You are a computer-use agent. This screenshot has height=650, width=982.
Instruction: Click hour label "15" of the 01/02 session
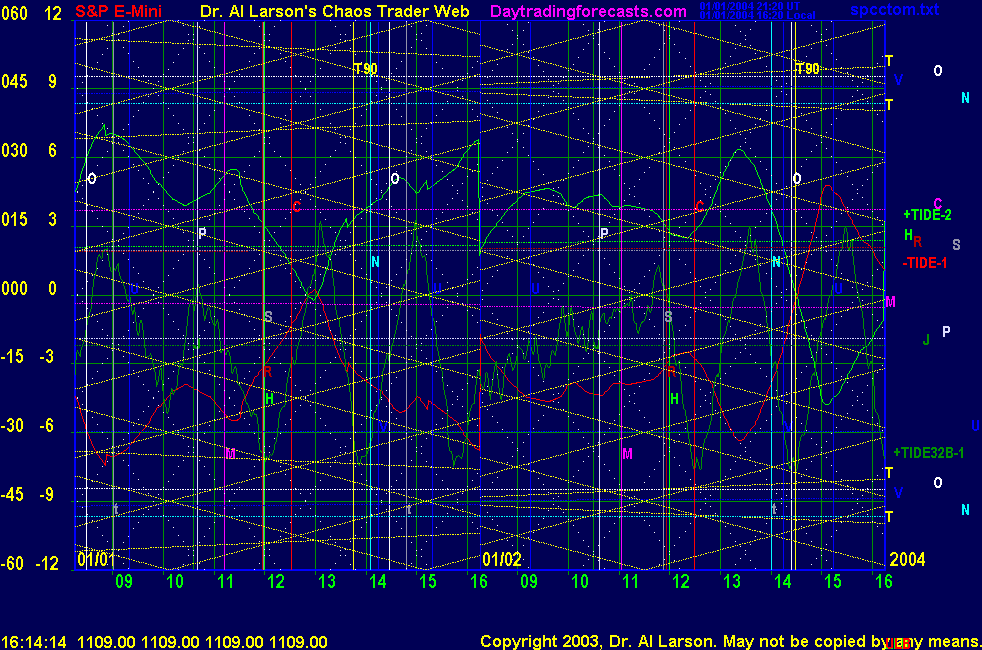[x=833, y=581]
